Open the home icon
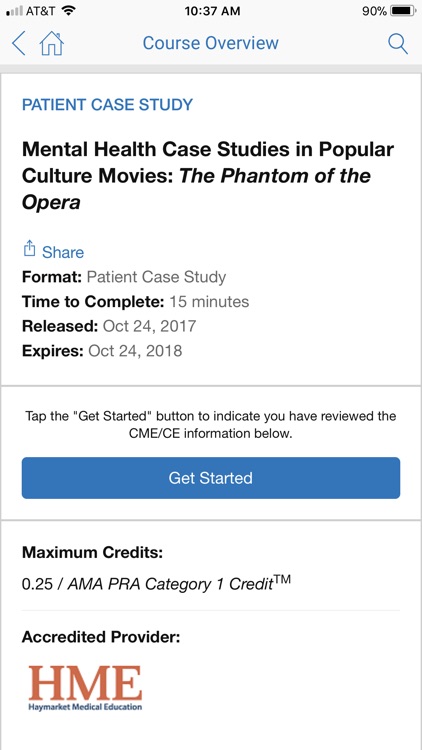This screenshot has height=750, width=422. (x=52, y=44)
